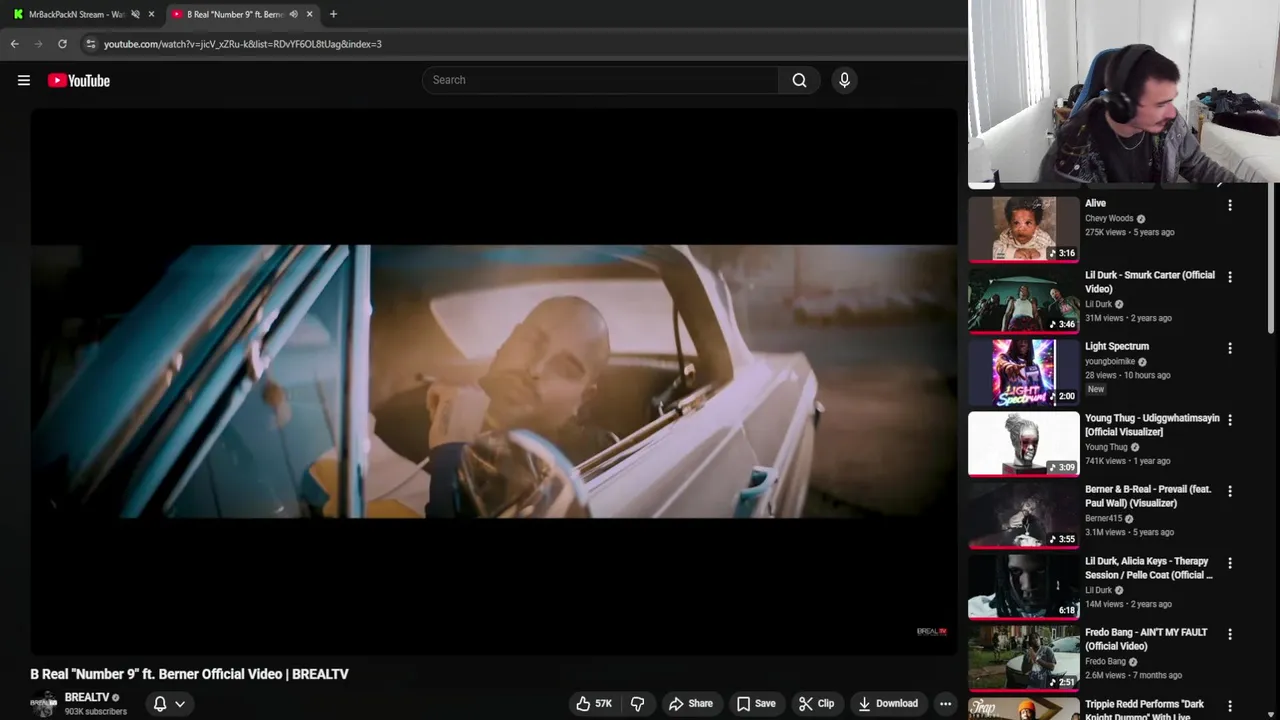Open options menu for Alive video
The height and width of the screenshot is (720, 1280).
coord(1230,205)
